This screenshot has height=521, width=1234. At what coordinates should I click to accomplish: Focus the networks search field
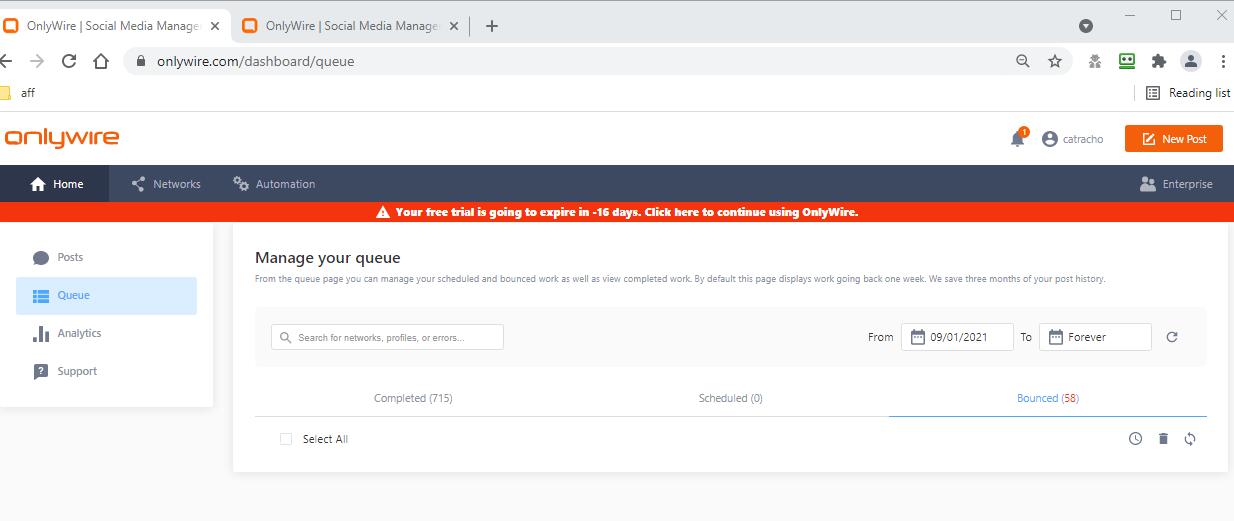[387, 337]
